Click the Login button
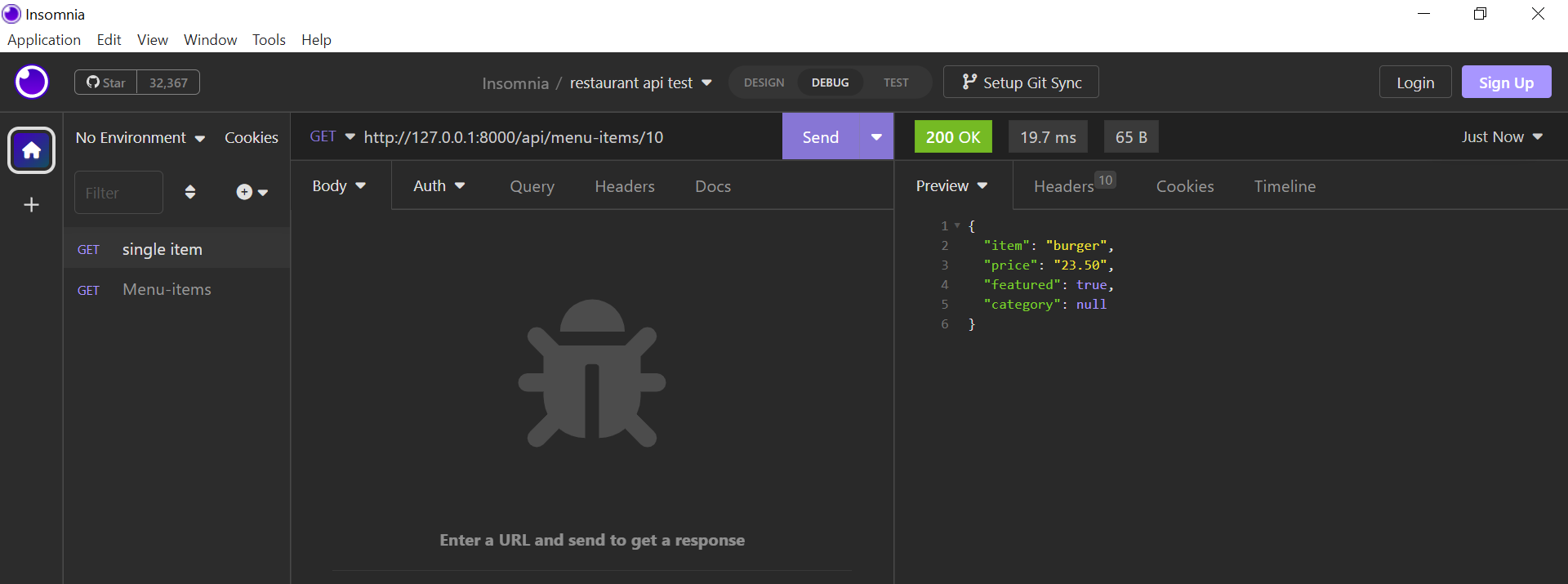 tap(1415, 82)
